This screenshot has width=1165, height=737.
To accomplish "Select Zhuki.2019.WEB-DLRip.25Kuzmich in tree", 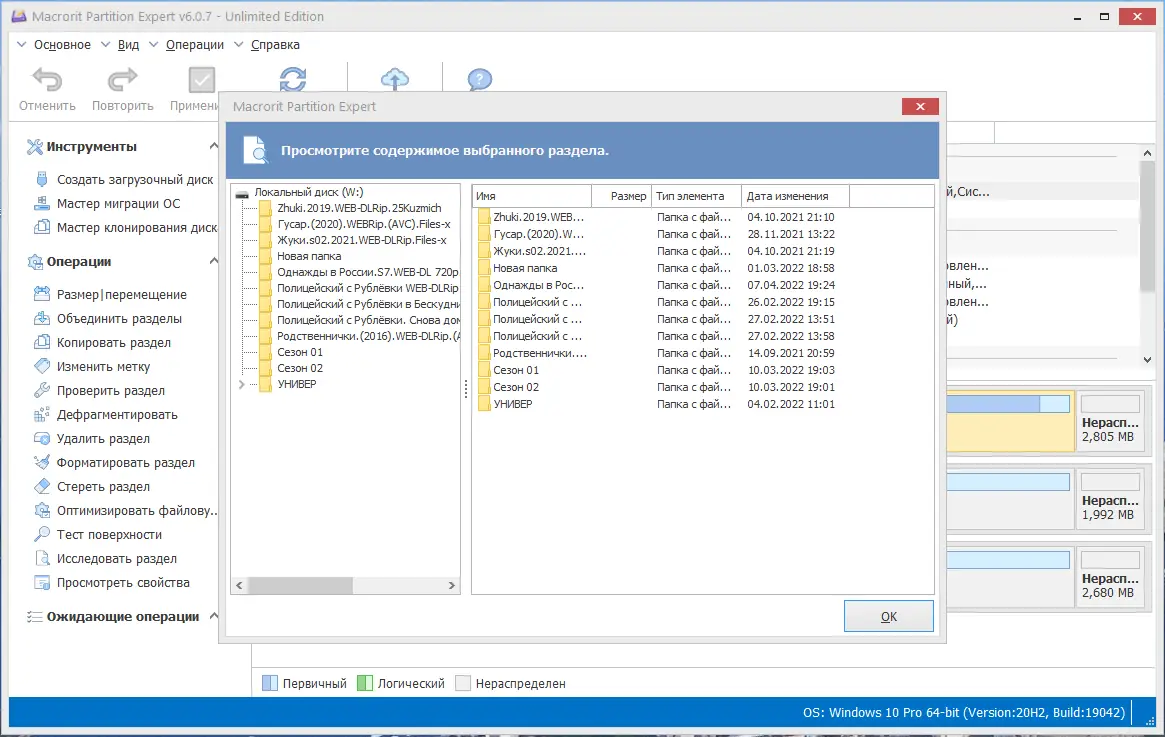I will click(359, 208).
